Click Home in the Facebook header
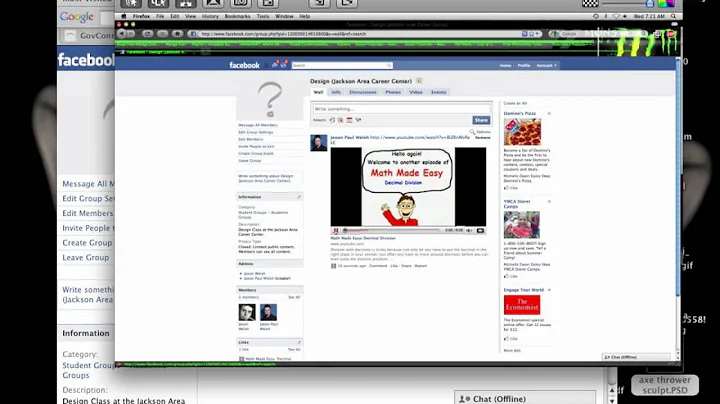Image resolution: width=720 pixels, height=404 pixels. pos(506,66)
